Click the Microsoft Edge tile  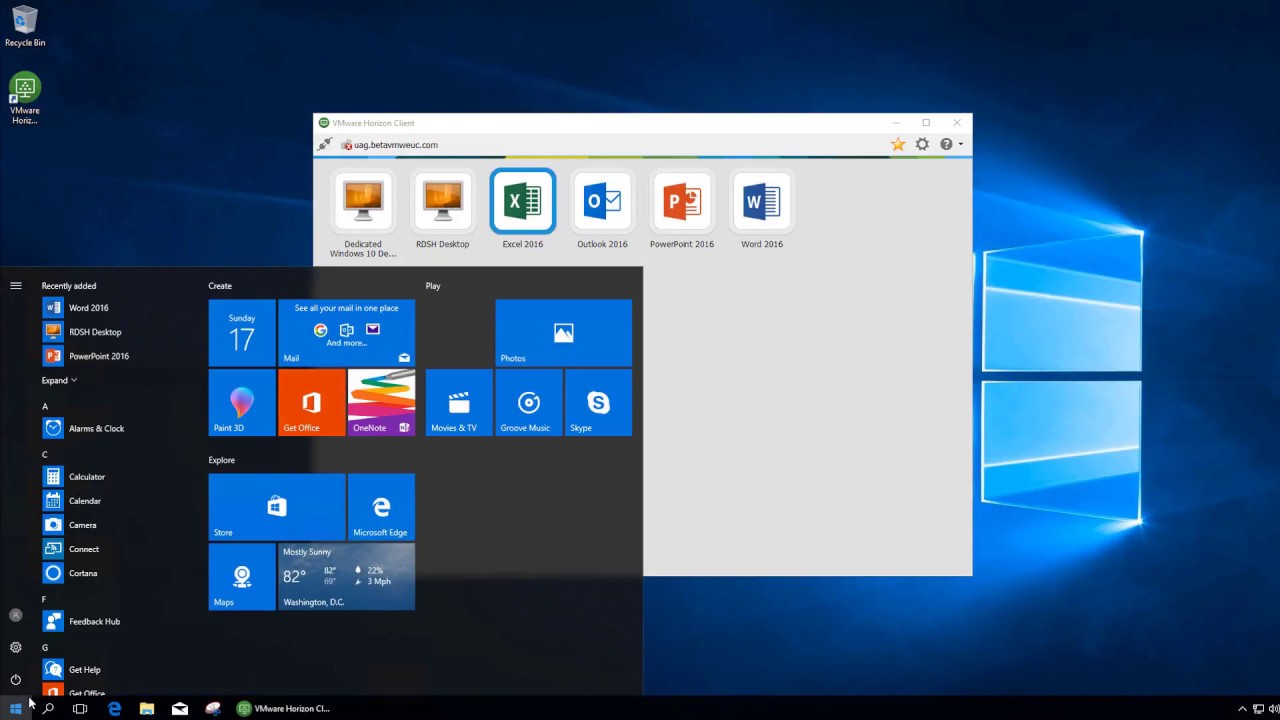point(381,507)
